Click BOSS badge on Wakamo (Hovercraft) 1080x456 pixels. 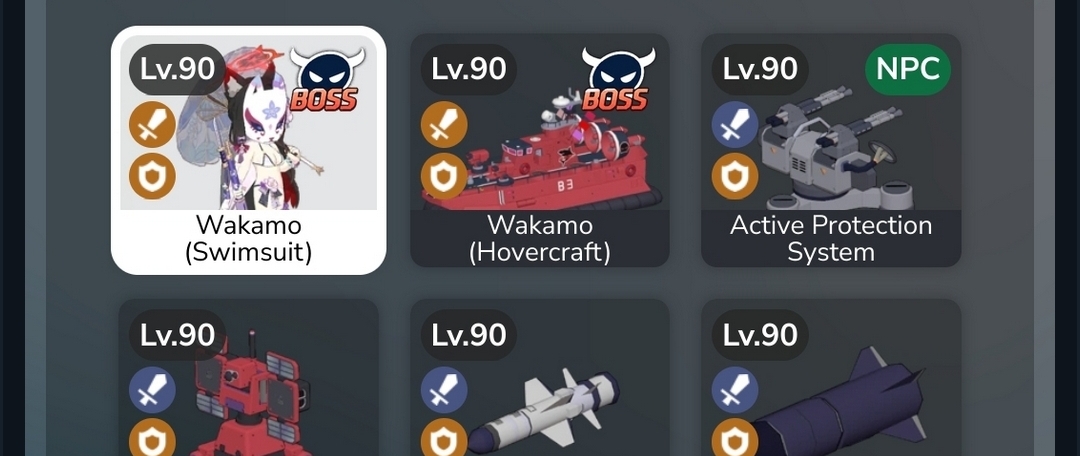pyautogui.click(x=615, y=79)
